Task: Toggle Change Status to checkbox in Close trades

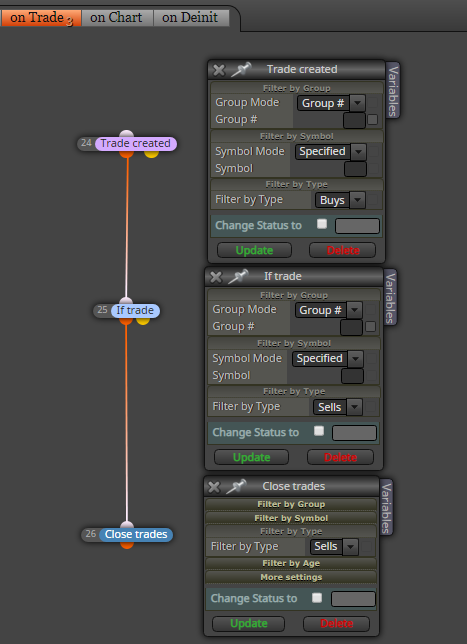Action: tap(317, 597)
